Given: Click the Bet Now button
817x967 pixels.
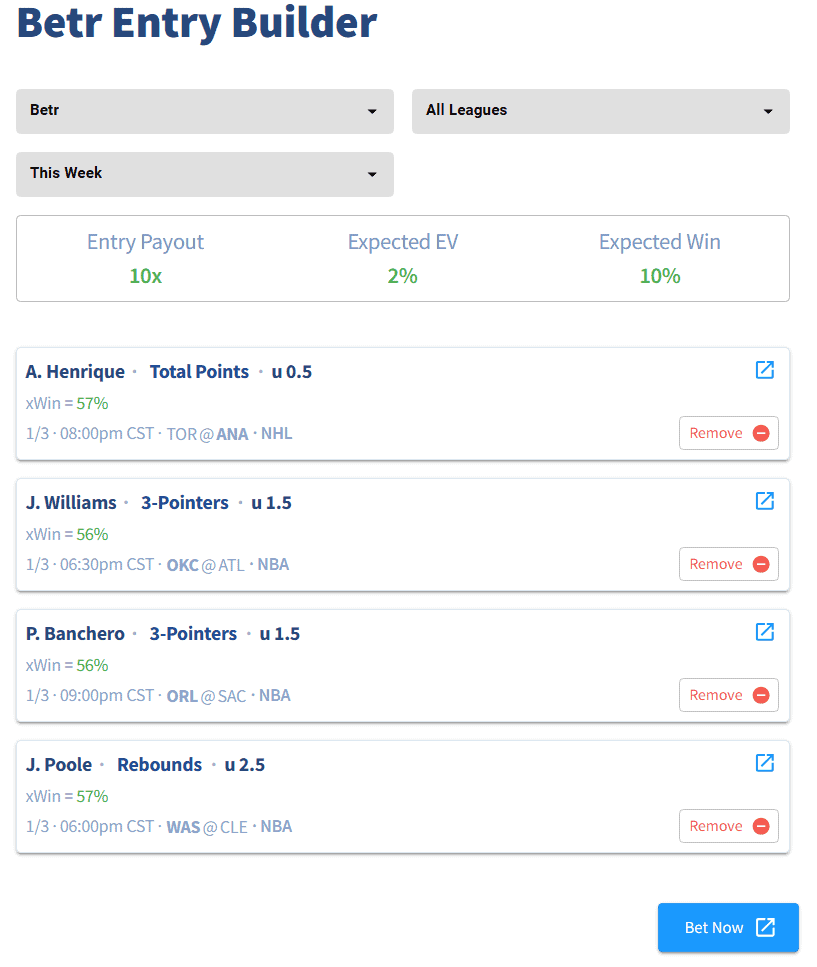Looking at the screenshot, I should pos(728,928).
